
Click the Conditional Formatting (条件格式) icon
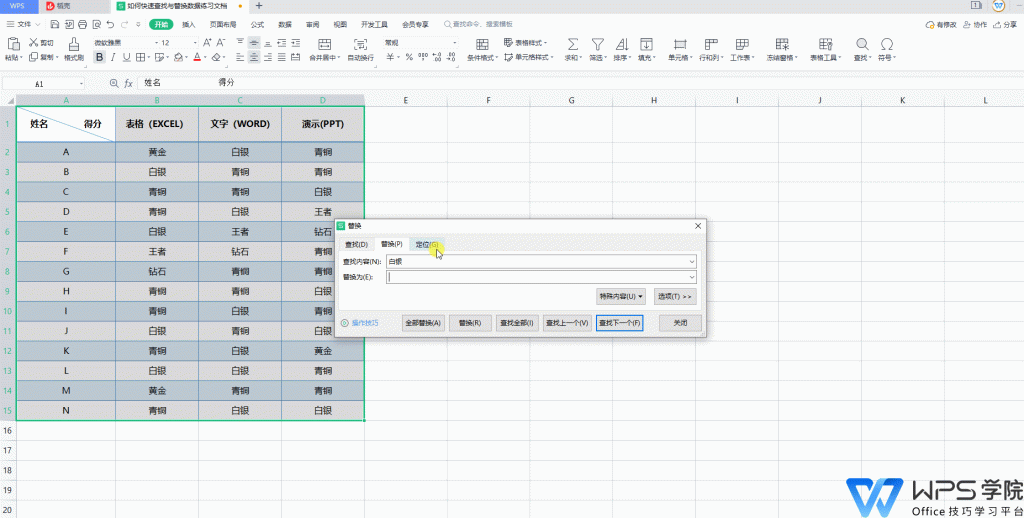[482, 44]
